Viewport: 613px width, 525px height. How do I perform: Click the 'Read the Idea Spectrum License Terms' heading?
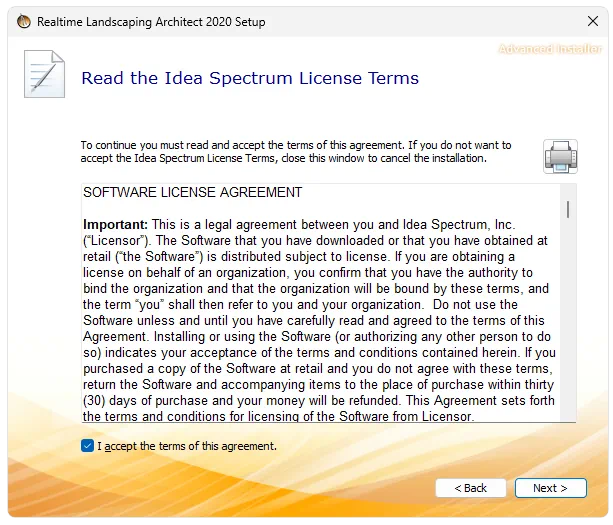[250, 78]
